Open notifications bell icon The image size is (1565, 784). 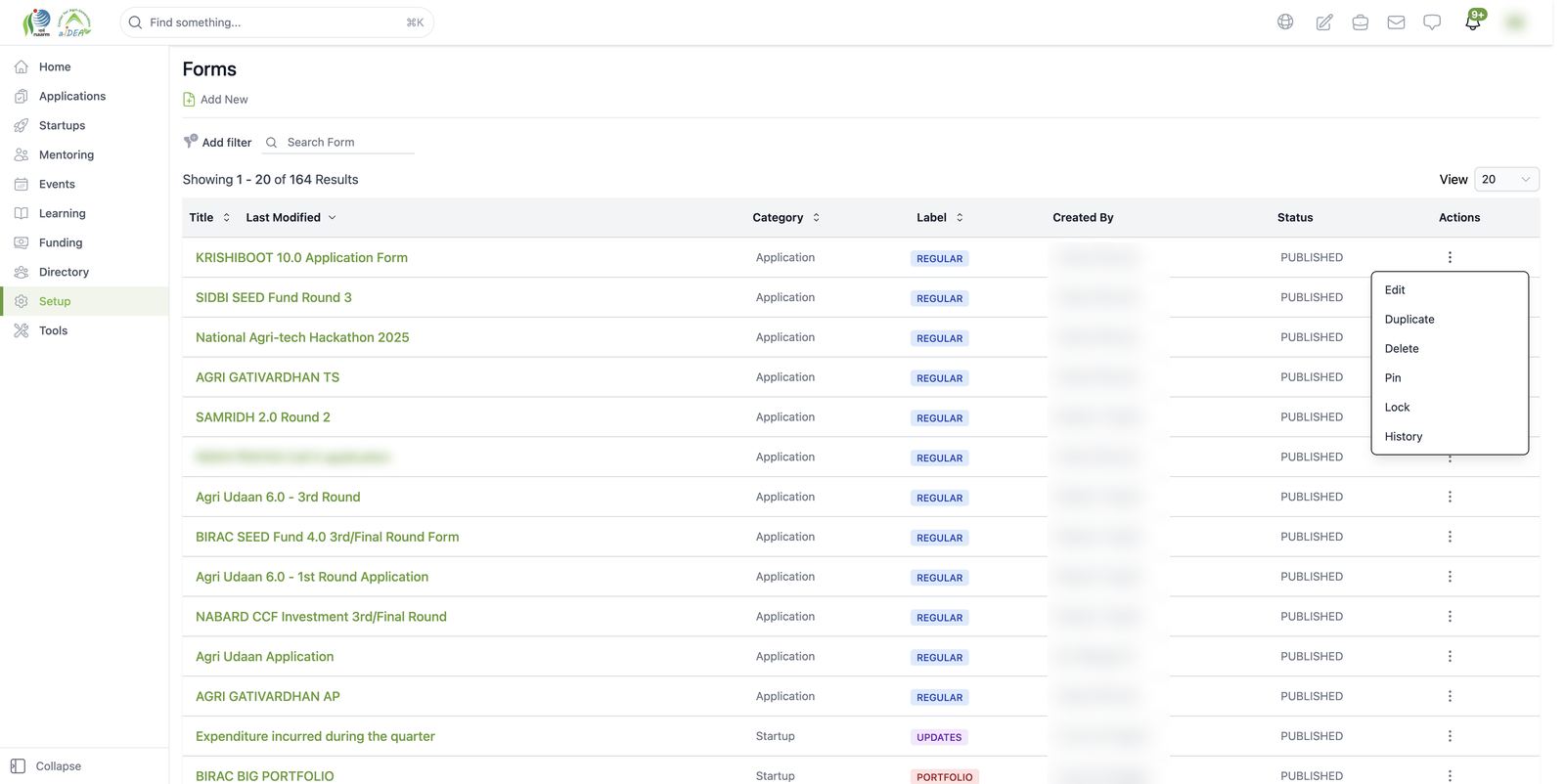(1473, 22)
